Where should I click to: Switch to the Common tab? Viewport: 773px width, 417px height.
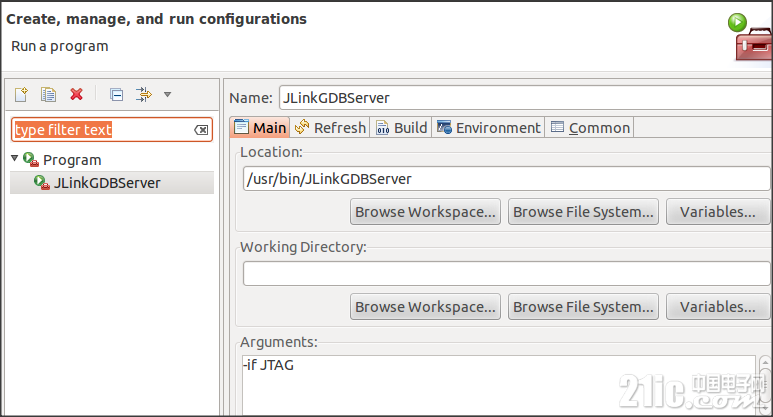click(x=590, y=128)
